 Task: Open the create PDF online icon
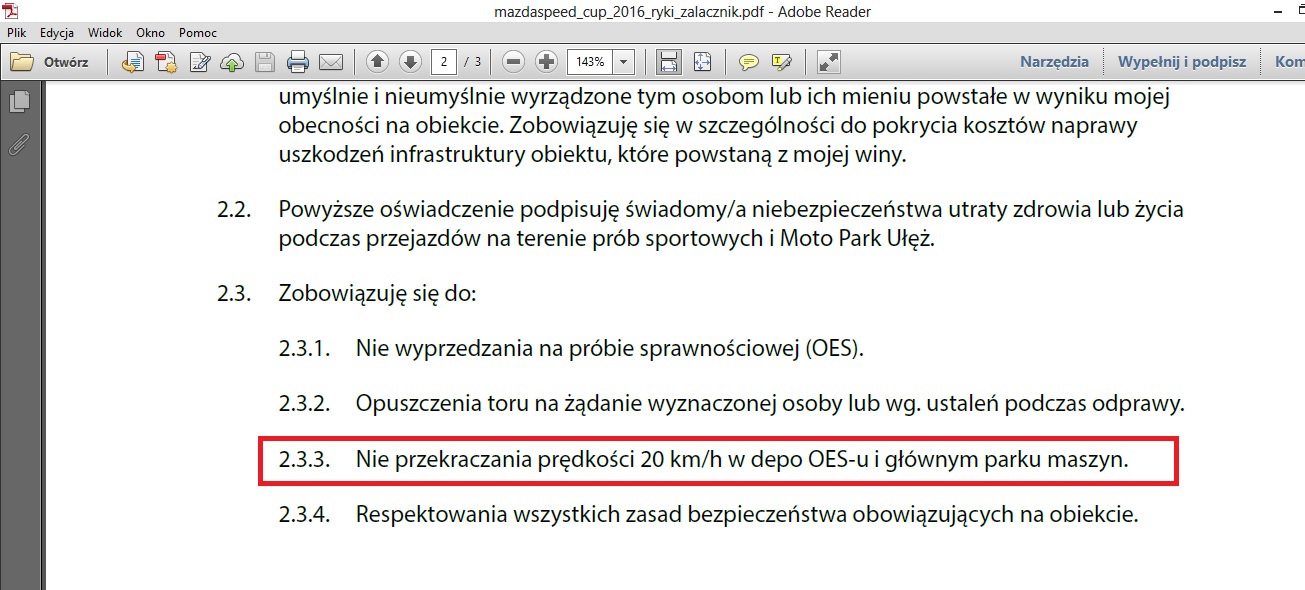coord(166,62)
